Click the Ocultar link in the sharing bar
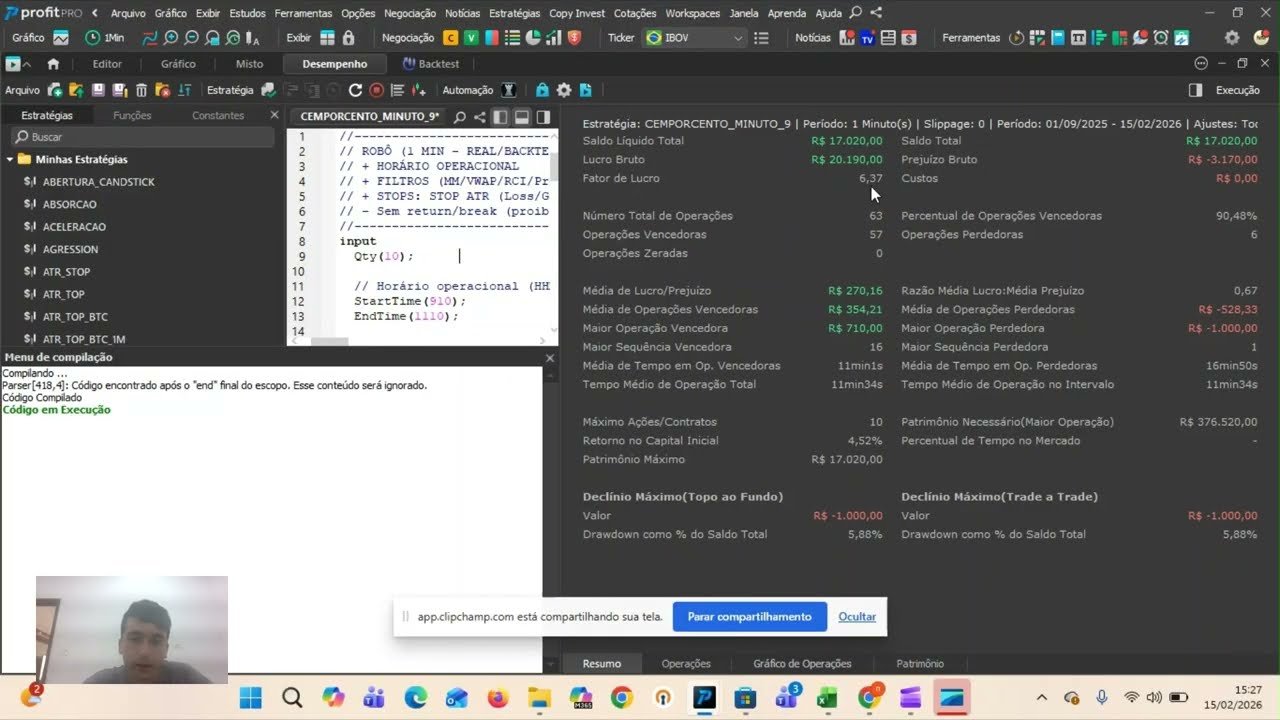Viewport: 1280px width, 720px height. (x=857, y=617)
